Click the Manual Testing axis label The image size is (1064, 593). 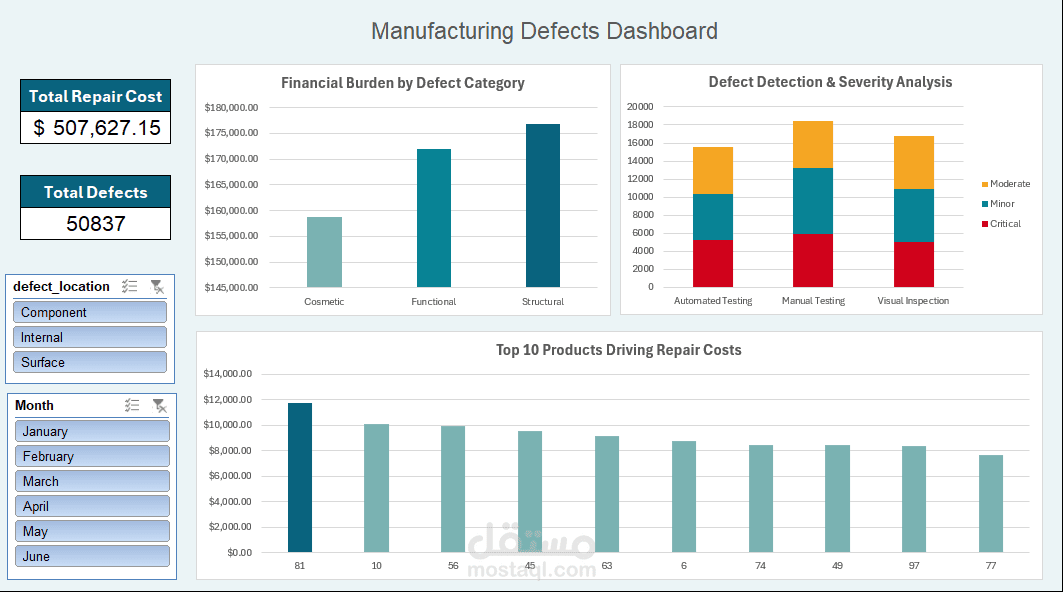(x=813, y=301)
